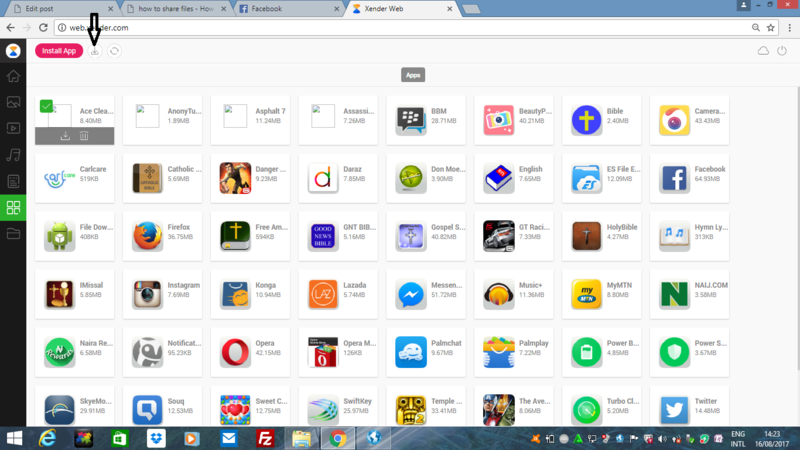Select the Camera360 app icon
This screenshot has height=450, width=800.
pyautogui.click(x=674, y=120)
